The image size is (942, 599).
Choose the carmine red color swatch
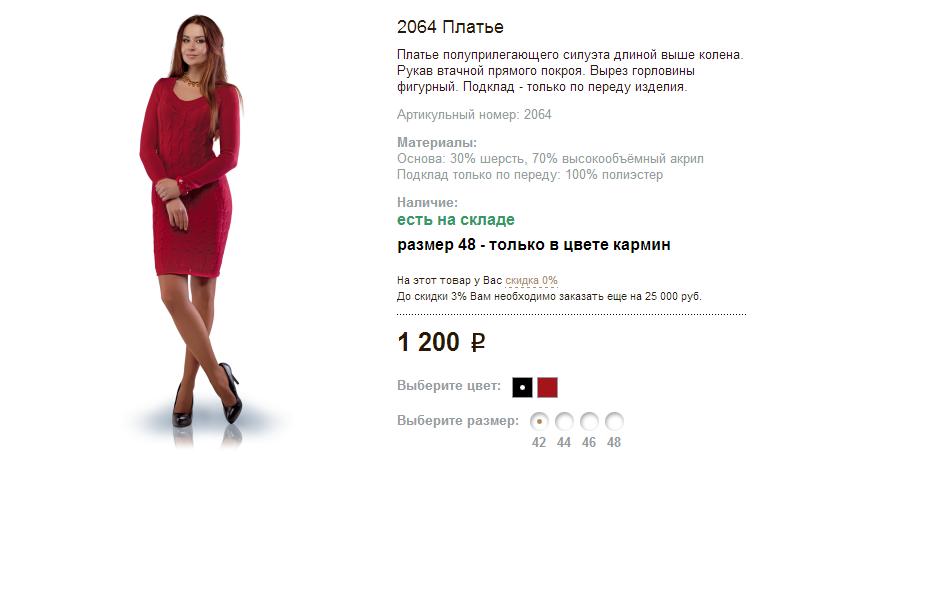click(547, 388)
